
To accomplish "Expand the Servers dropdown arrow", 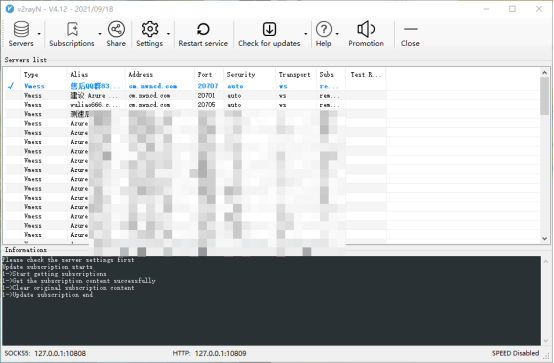I will point(39,34).
